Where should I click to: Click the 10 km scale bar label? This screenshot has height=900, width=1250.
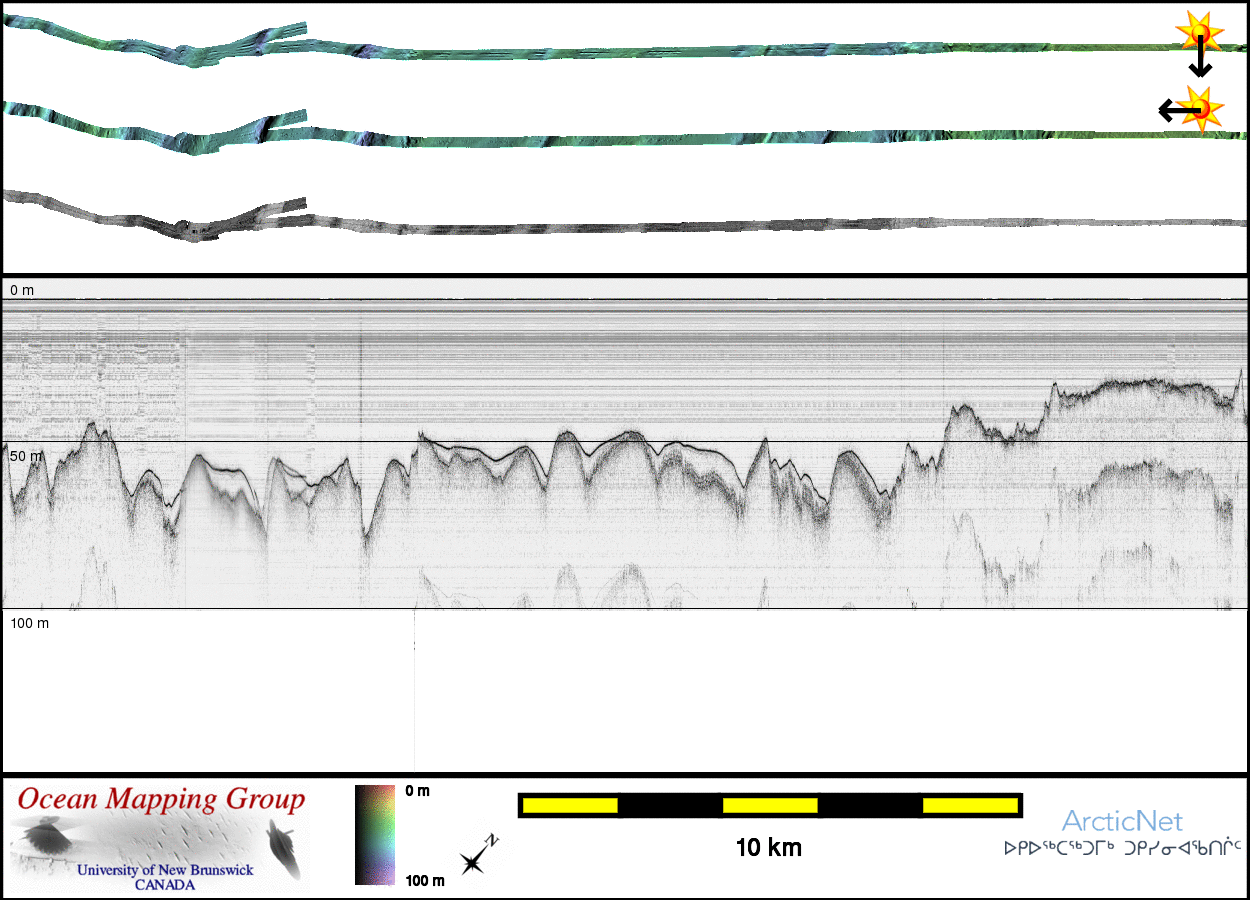(768, 848)
